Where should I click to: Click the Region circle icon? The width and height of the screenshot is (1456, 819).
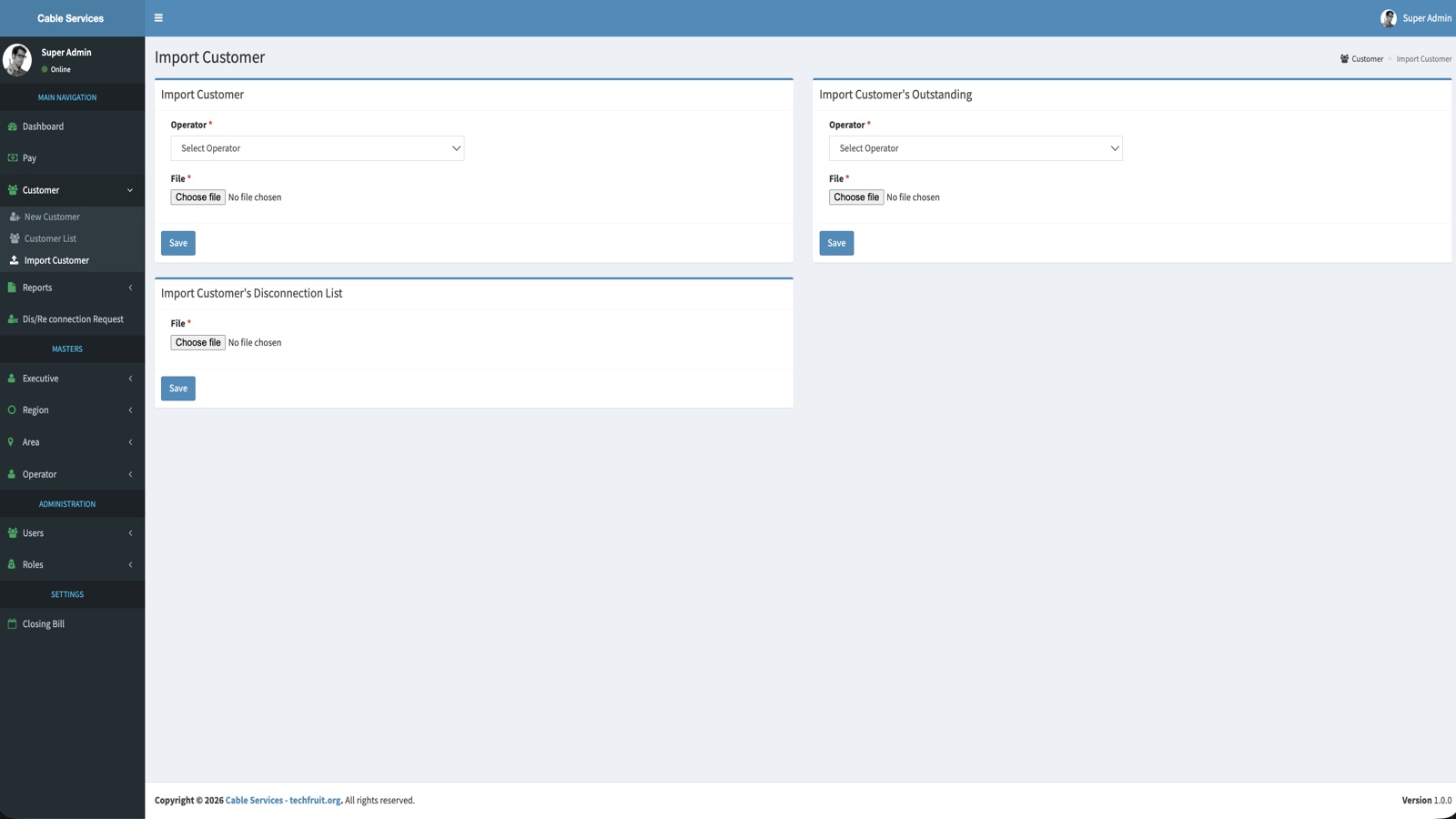click(12, 410)
